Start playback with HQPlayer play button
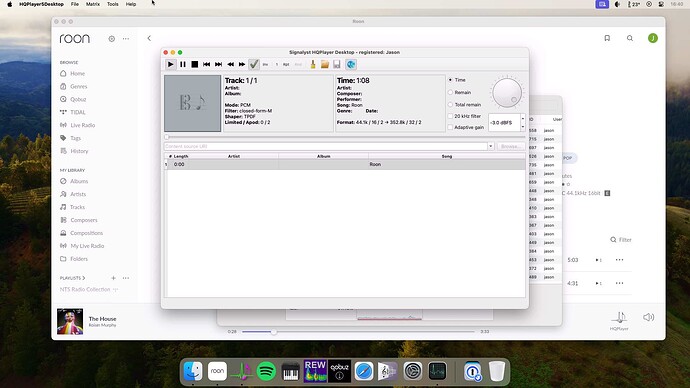The height and width of the screenshot is (388, 690). point(170,64)
